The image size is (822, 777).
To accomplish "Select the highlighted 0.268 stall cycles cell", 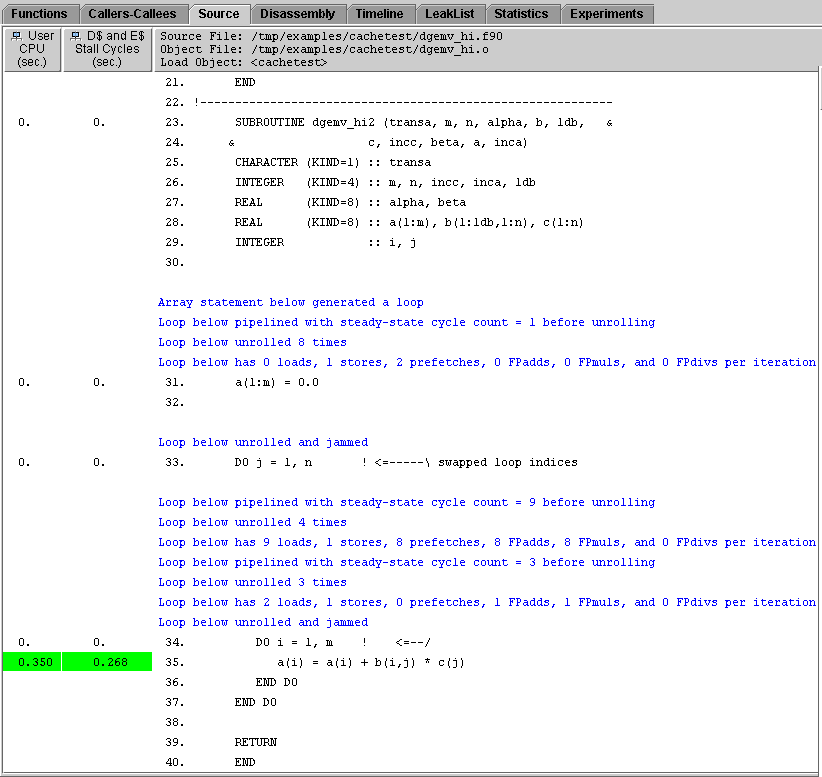I will (x=107, y=662).
